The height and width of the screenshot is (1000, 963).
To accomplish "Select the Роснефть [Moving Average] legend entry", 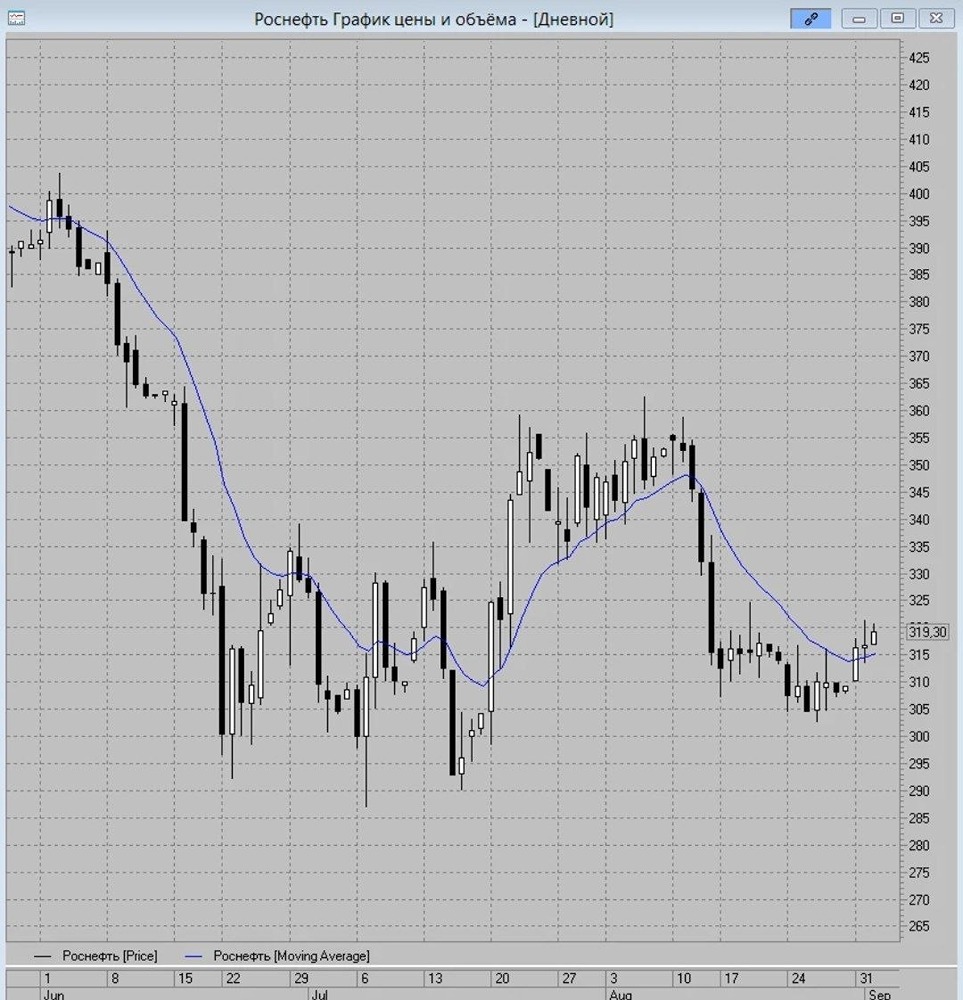I will [x=291, y=956].
